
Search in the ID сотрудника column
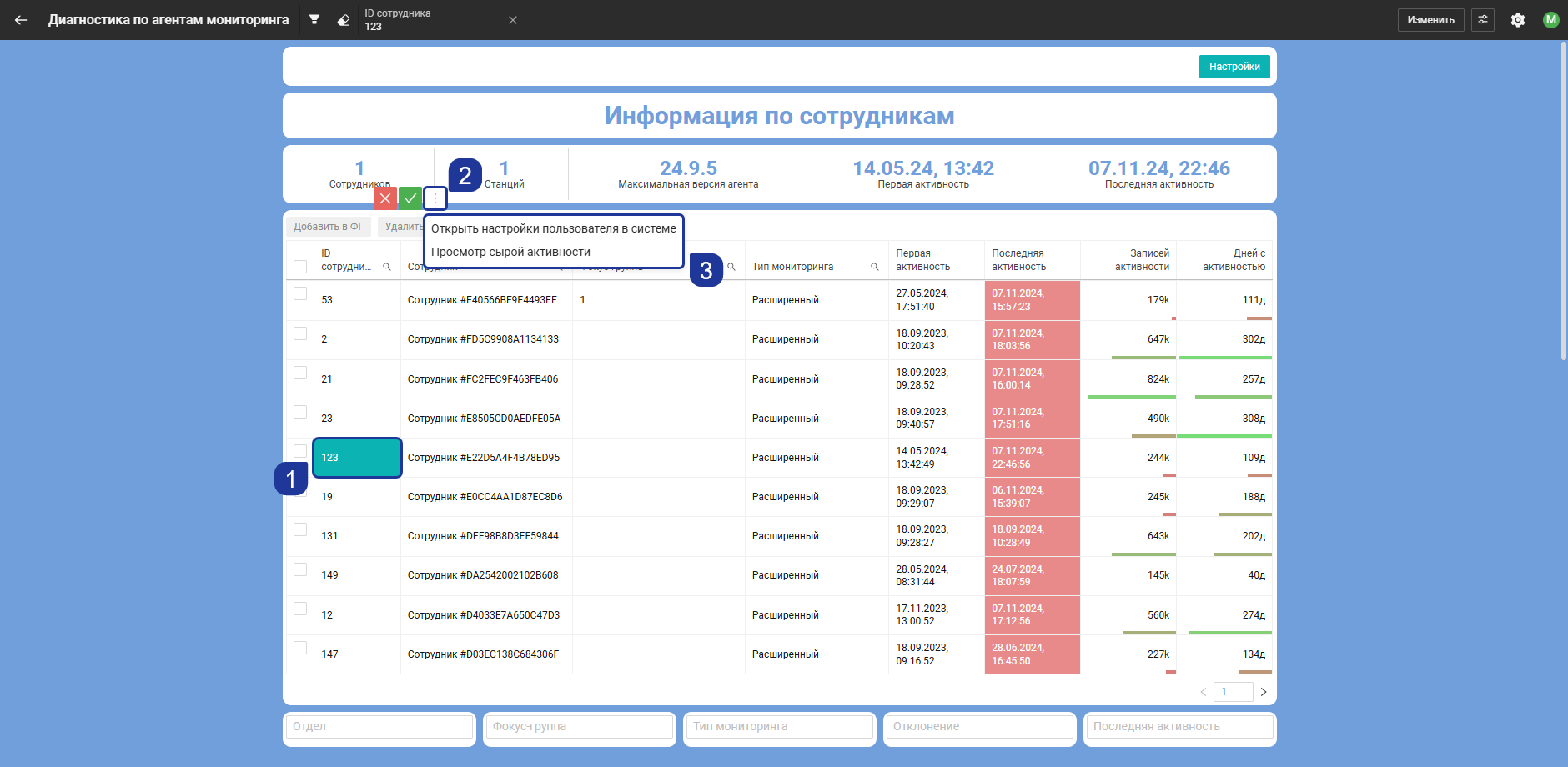point(387,267)
